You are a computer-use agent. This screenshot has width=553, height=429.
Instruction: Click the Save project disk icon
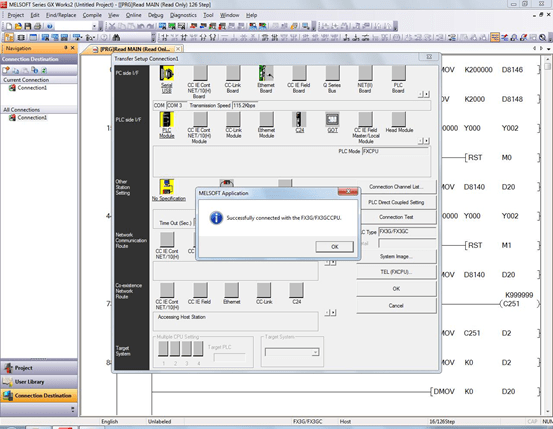click(x=28, y=26)
